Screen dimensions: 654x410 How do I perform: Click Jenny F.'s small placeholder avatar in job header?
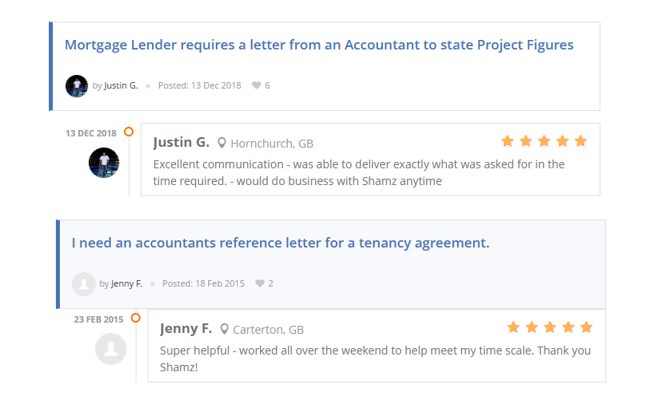[84, 284]
